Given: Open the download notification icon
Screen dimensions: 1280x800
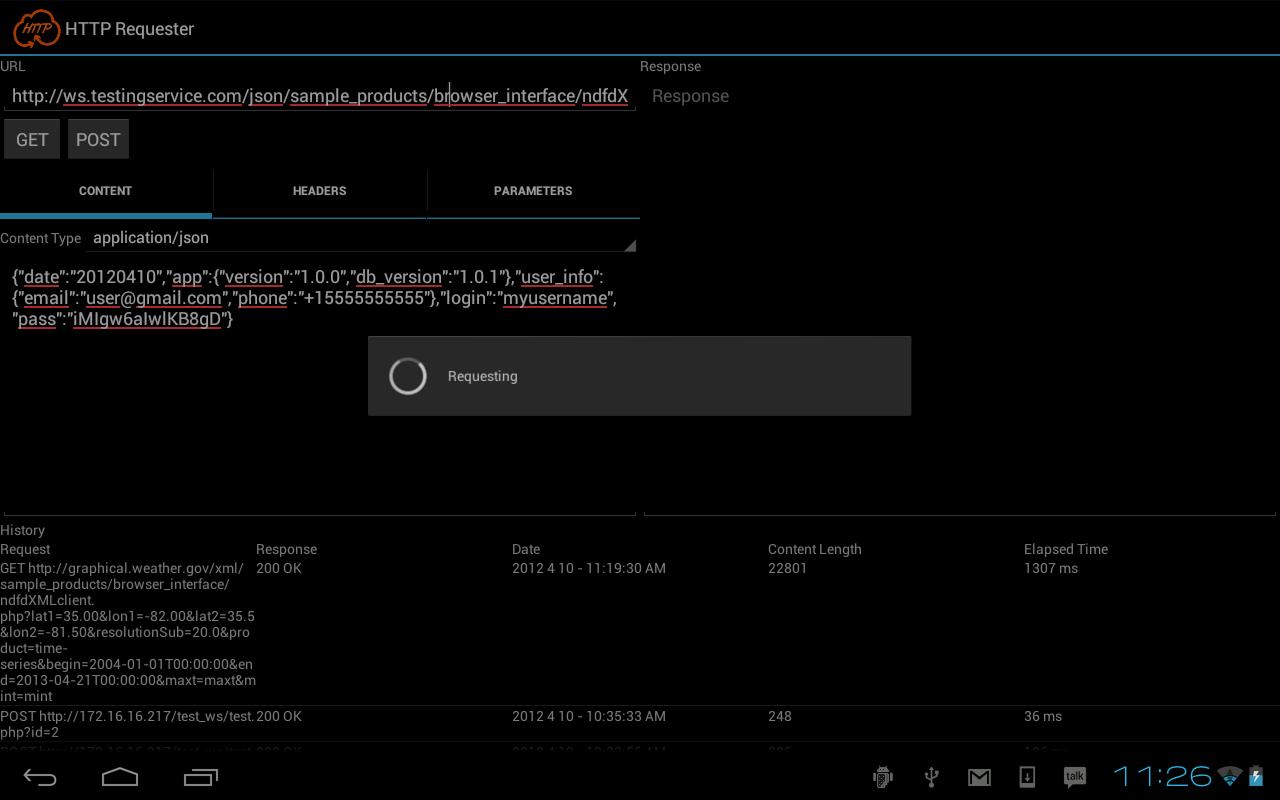Looking at the screenshot, I should click(1027, 777).
